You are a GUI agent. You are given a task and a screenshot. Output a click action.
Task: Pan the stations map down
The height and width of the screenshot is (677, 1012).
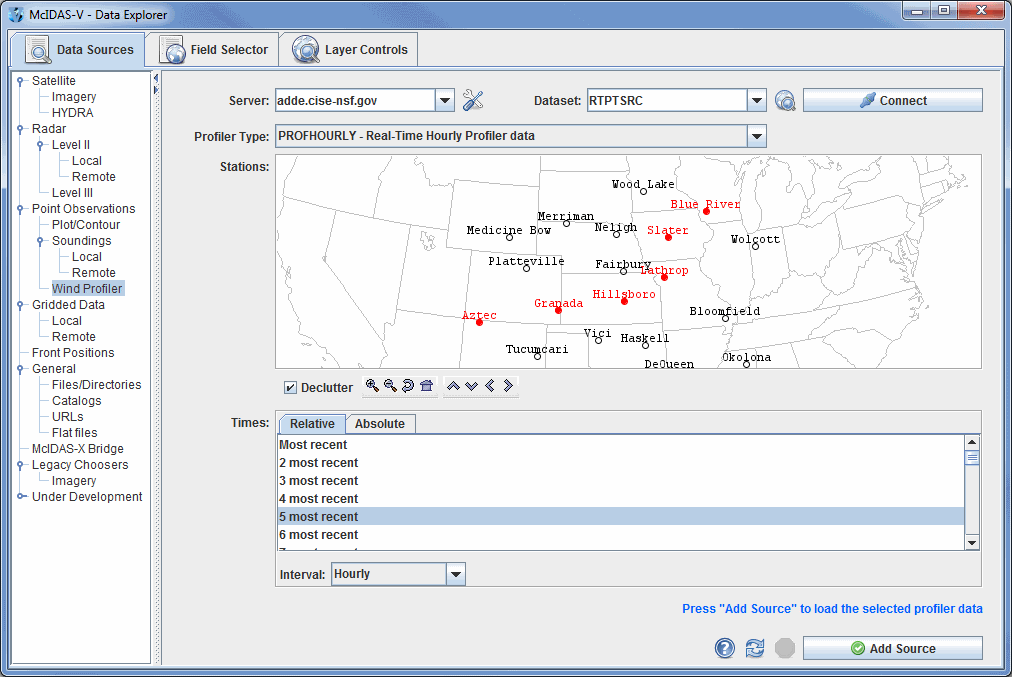(471, 385)
